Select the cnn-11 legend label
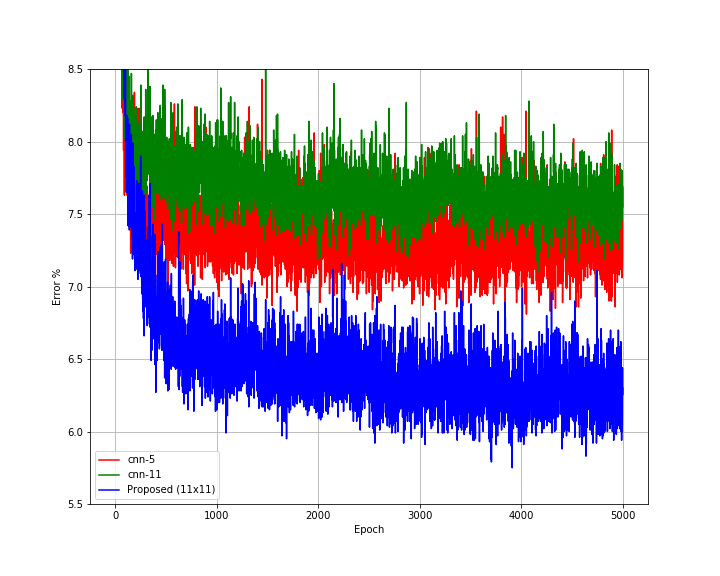720x576 pixels. (144, 475)
